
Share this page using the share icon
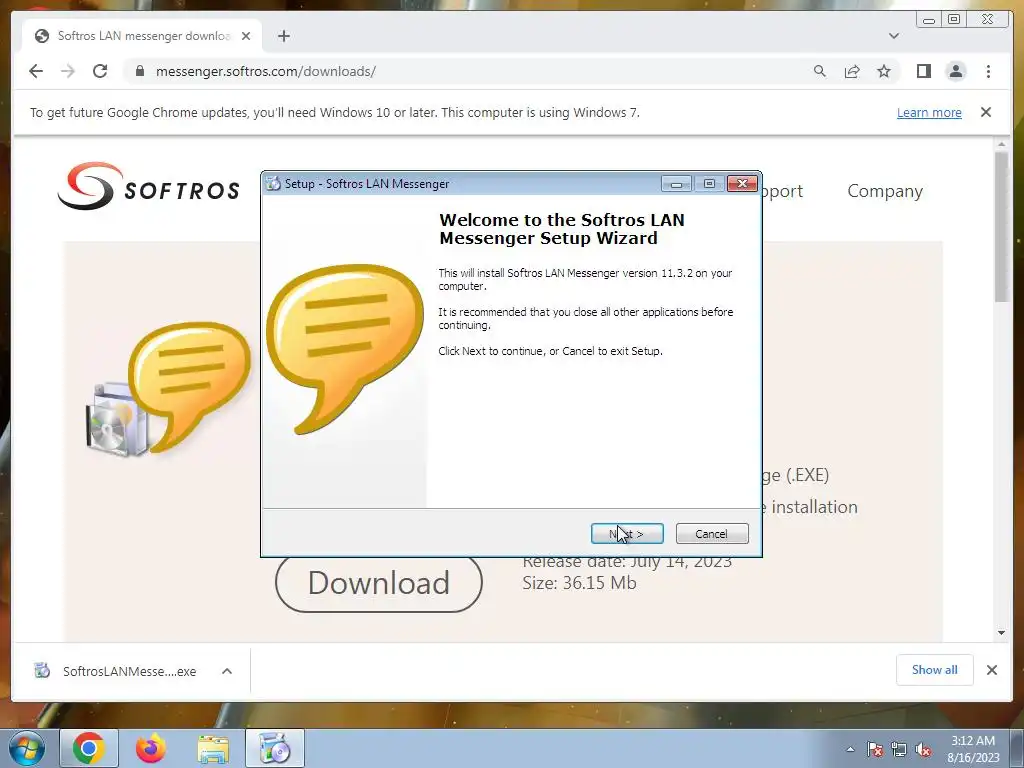852,71
